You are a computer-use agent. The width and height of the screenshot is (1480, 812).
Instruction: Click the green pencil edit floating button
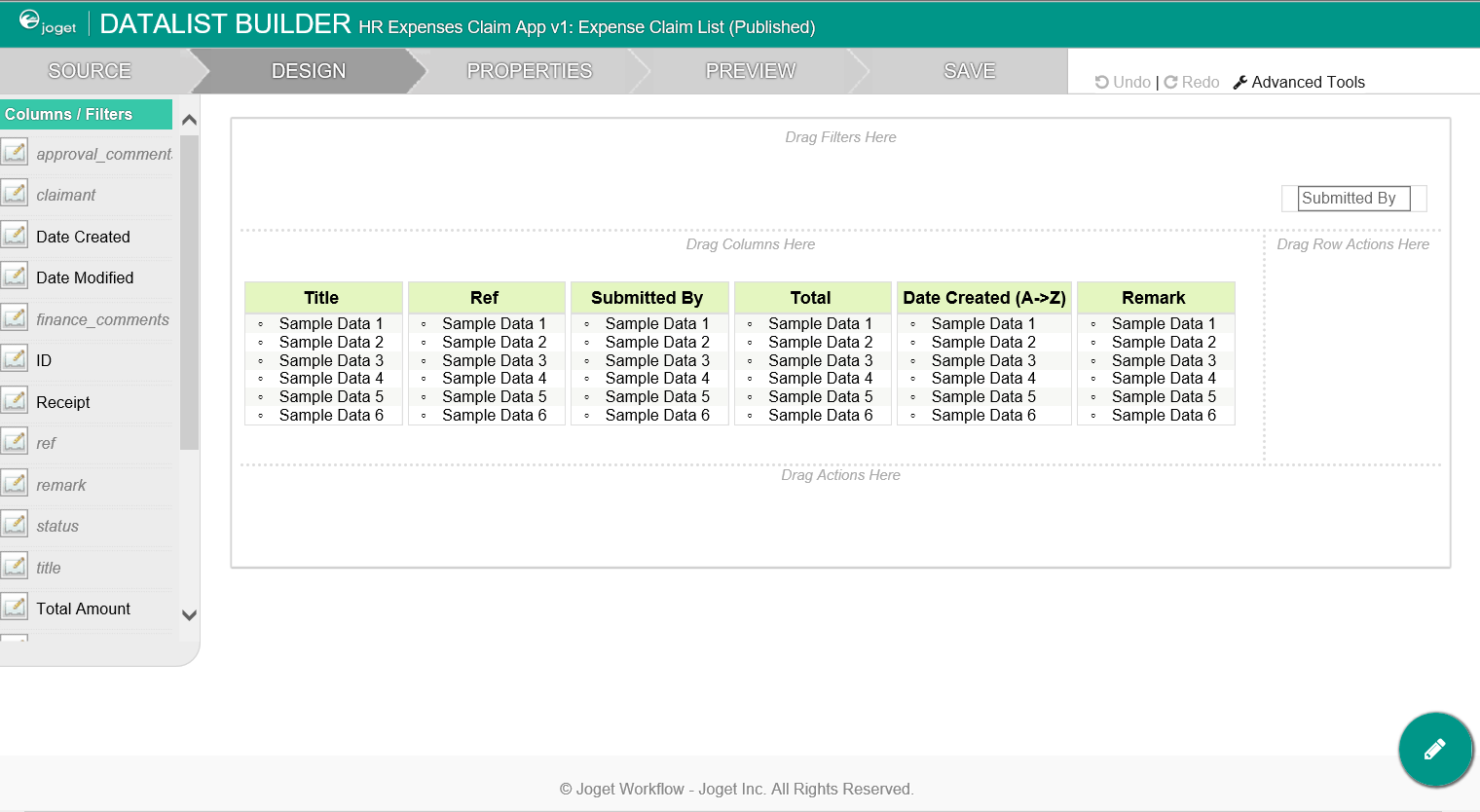click(1435, 749)
